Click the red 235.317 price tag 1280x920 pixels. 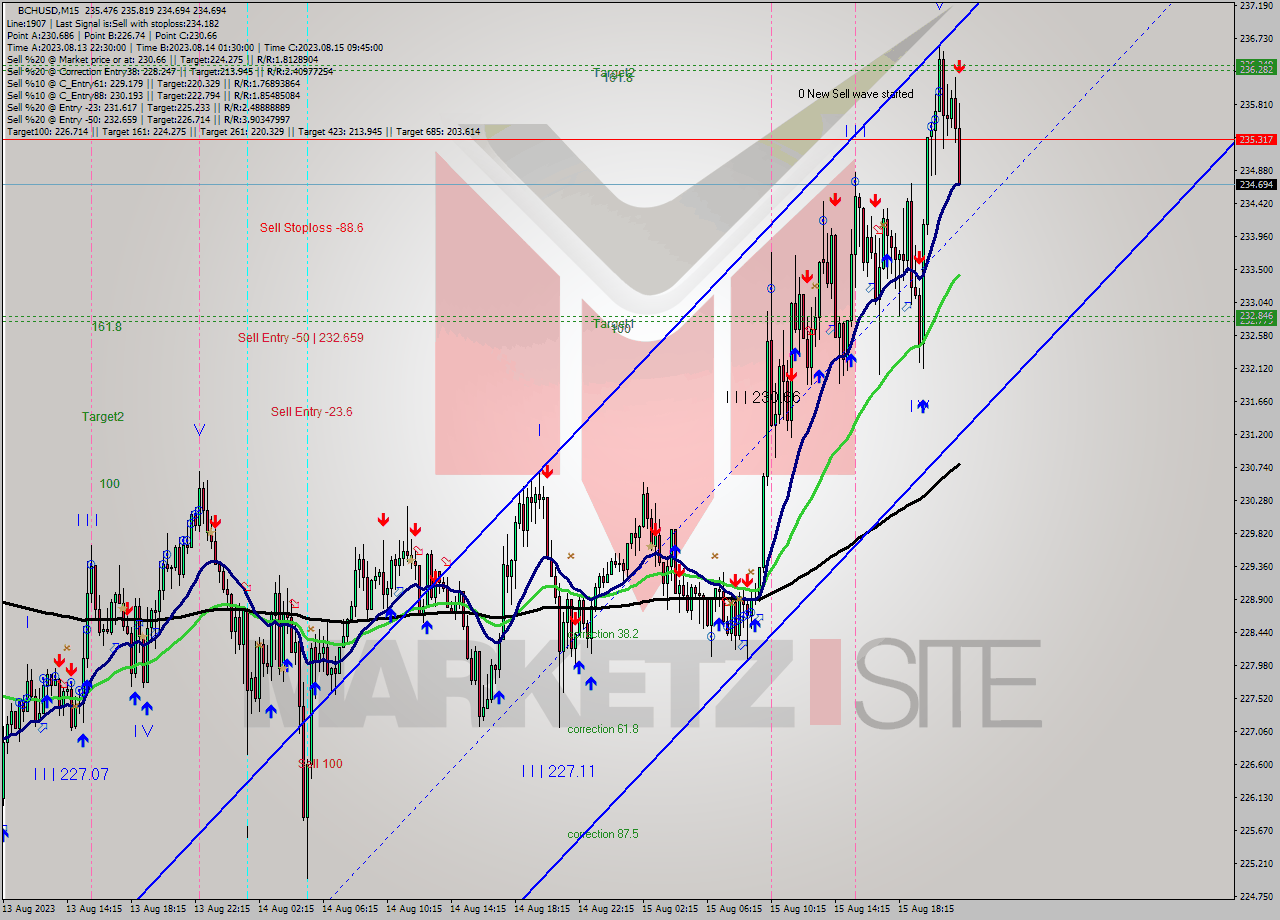pyautogui.click(x=1256, y=140)
